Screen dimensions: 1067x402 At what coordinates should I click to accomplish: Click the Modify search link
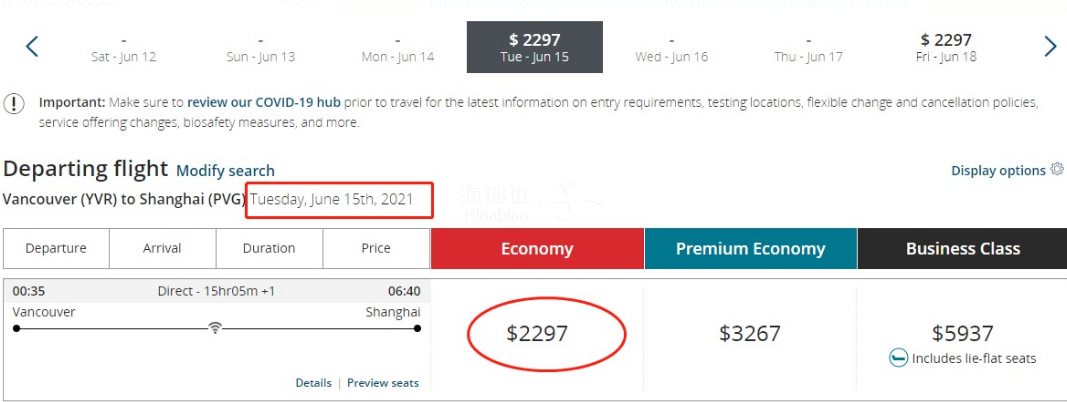tap(225, 171)
